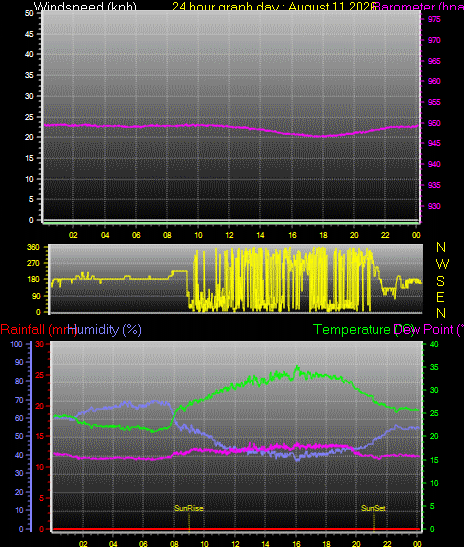Click the 940 barometer axis value
Image resolution: width=464 pixels, height=547 pixels.
point(434,164)
